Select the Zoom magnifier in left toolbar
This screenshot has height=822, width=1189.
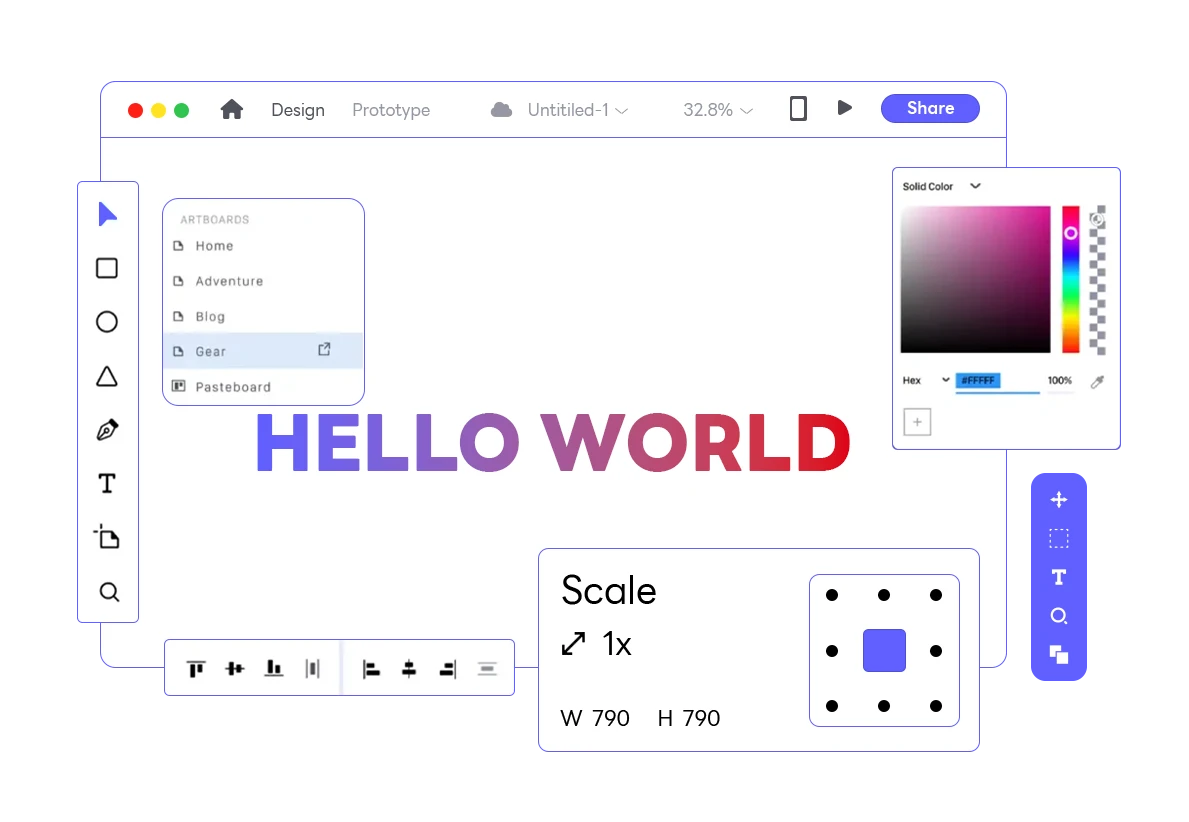pyautogui.click(x=109, y=591)
